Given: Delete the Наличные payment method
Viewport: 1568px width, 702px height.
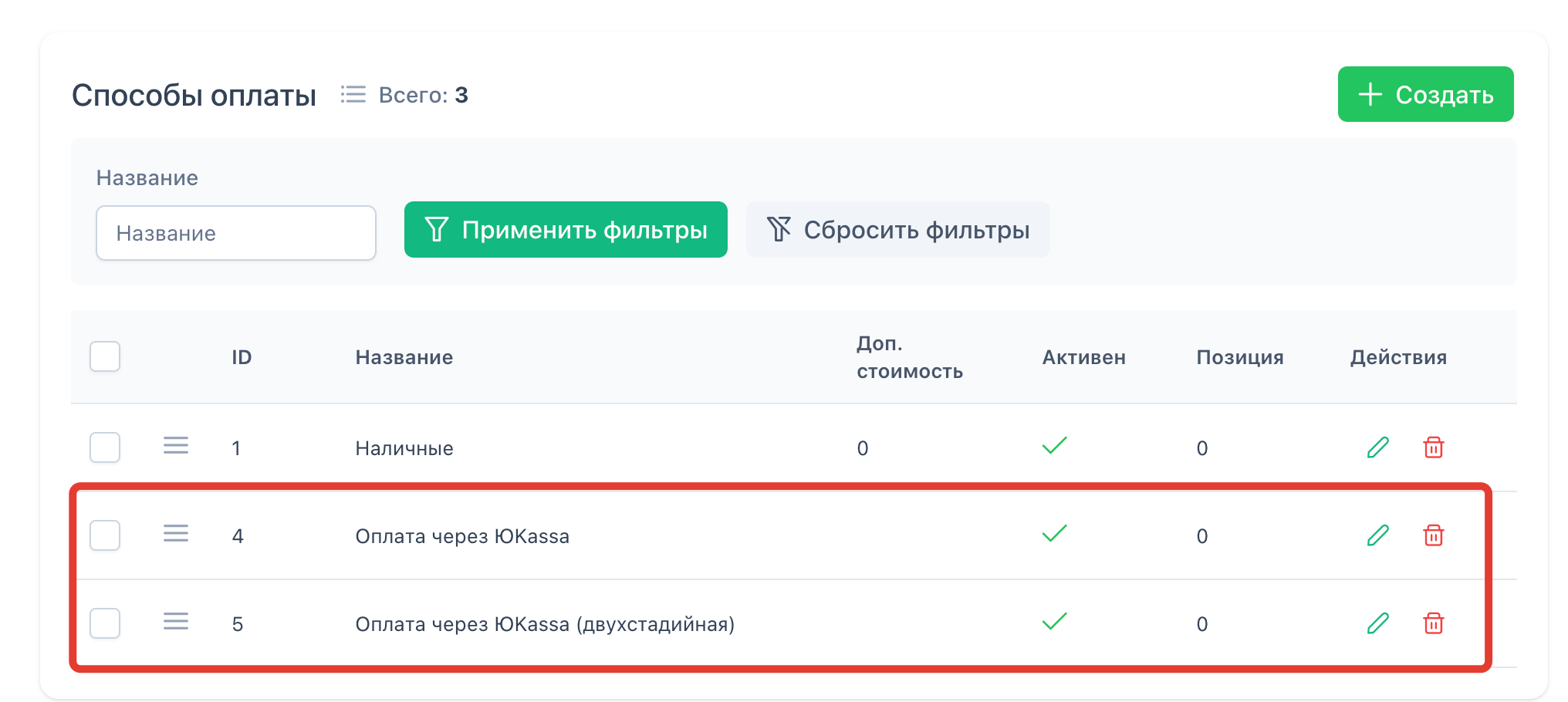Looking at the screenshot, I should pyautogui.click(x=1433, y=447).
